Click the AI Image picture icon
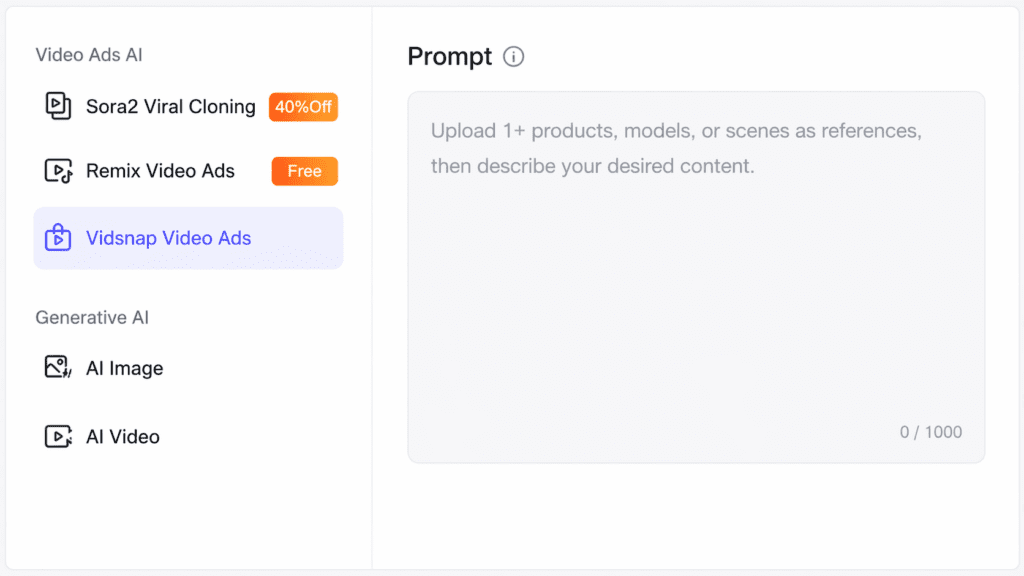 coord(59,368)
